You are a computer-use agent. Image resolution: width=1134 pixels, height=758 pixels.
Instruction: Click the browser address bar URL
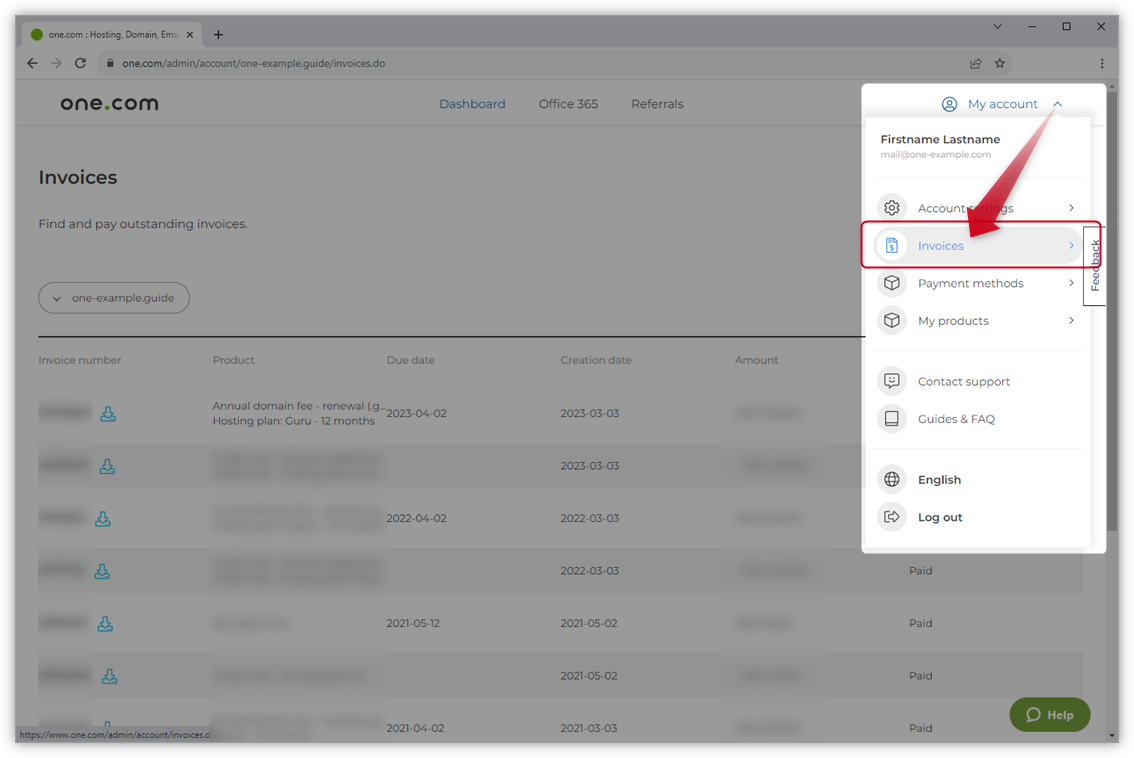[x=253, y=63]
